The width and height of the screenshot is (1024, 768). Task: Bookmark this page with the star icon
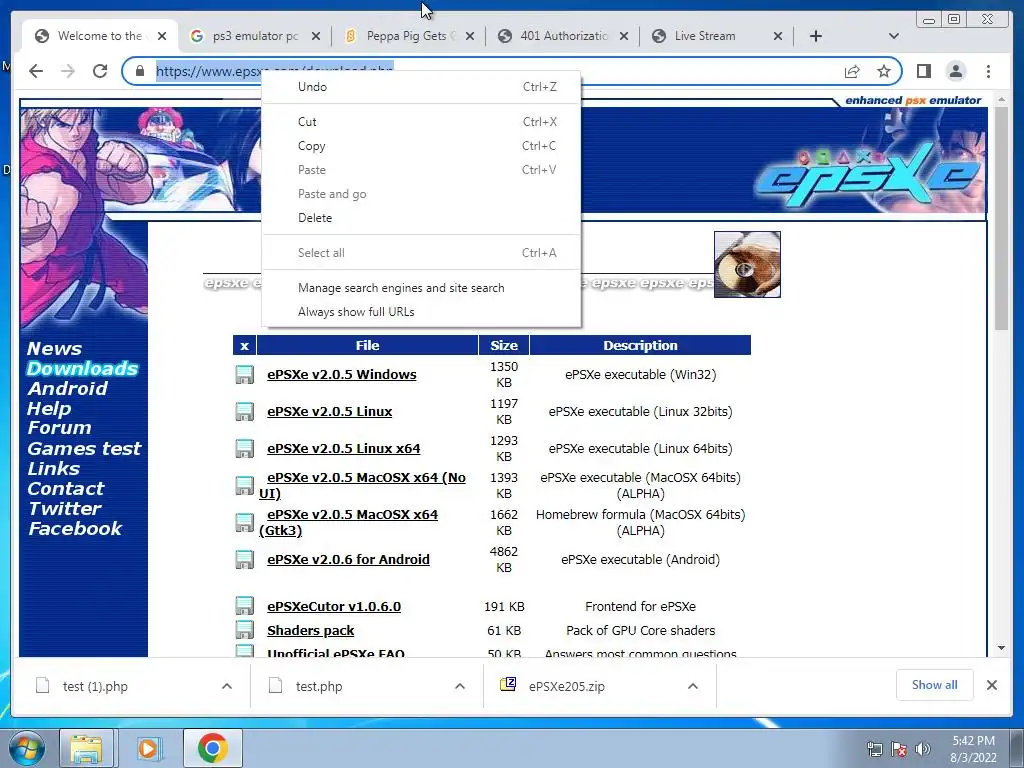pyautogui.click(x=884, y=71)
